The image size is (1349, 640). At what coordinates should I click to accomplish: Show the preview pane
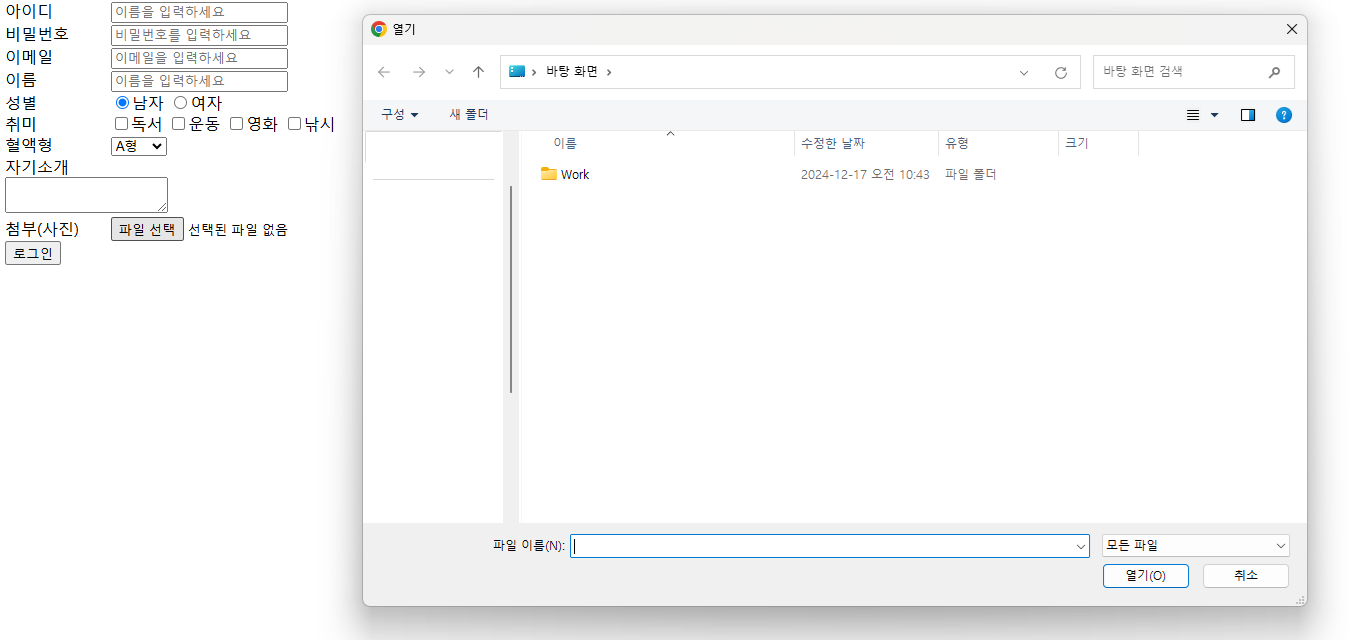coord(1247,115)
